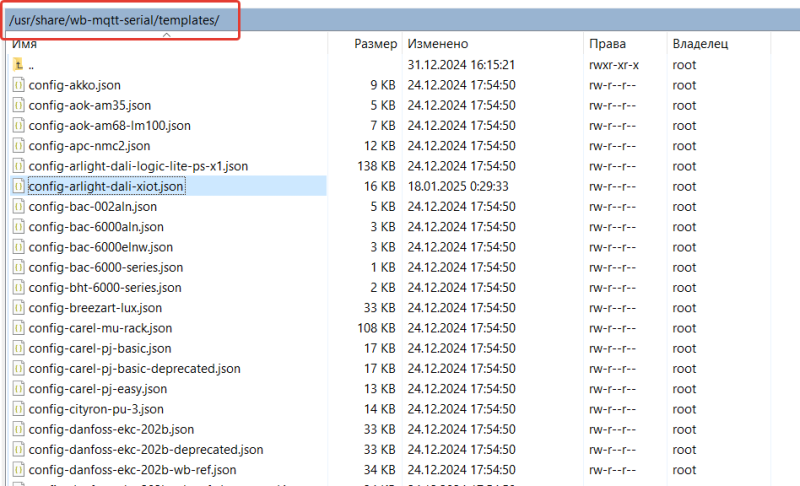This screenshot has width=800, height=486.
Task: Select the config-carel-mu-rack.json file icon
Action: [x=18, y=328]
